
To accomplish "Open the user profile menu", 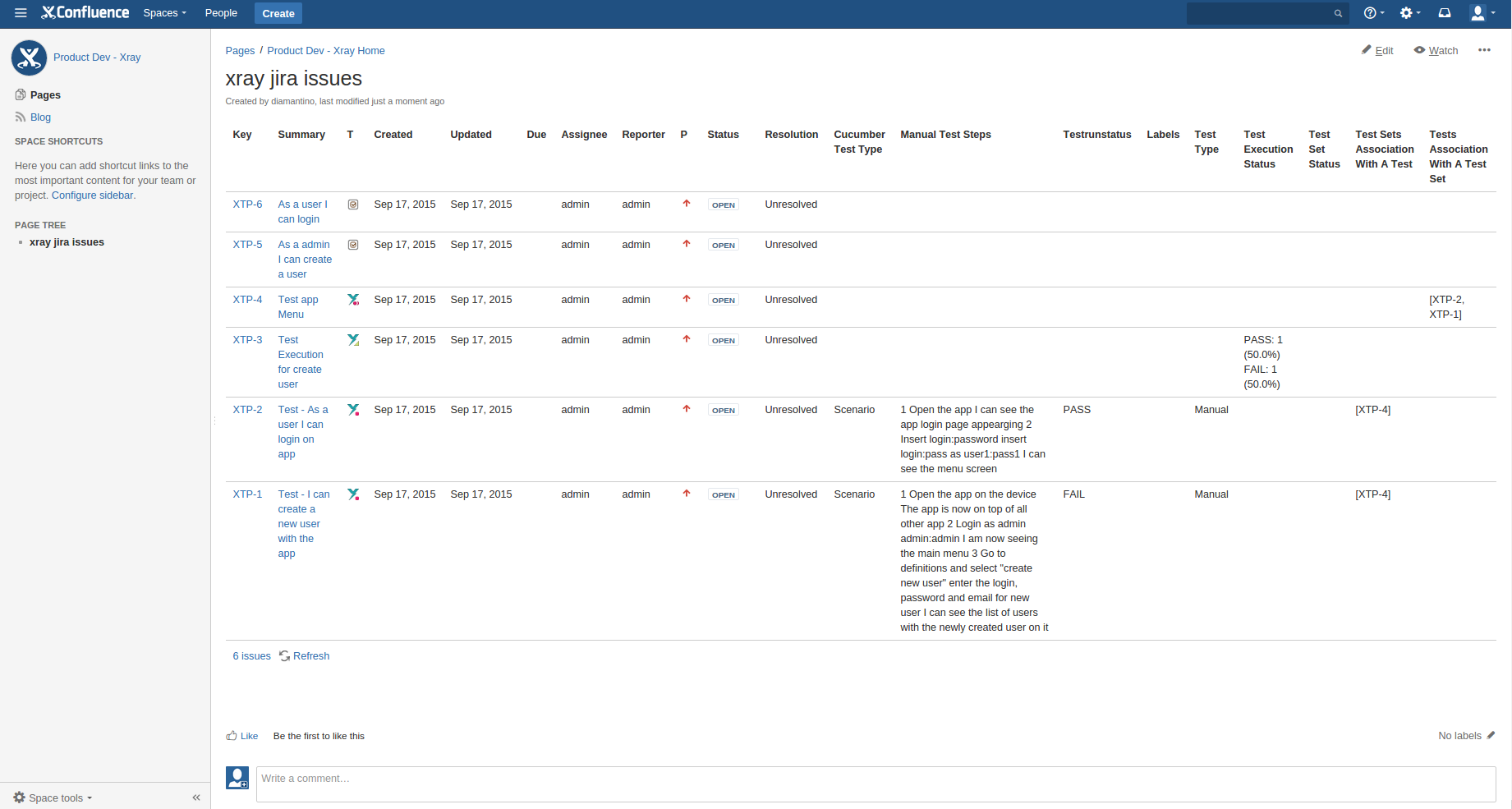I will click(x=1482, y=13).
